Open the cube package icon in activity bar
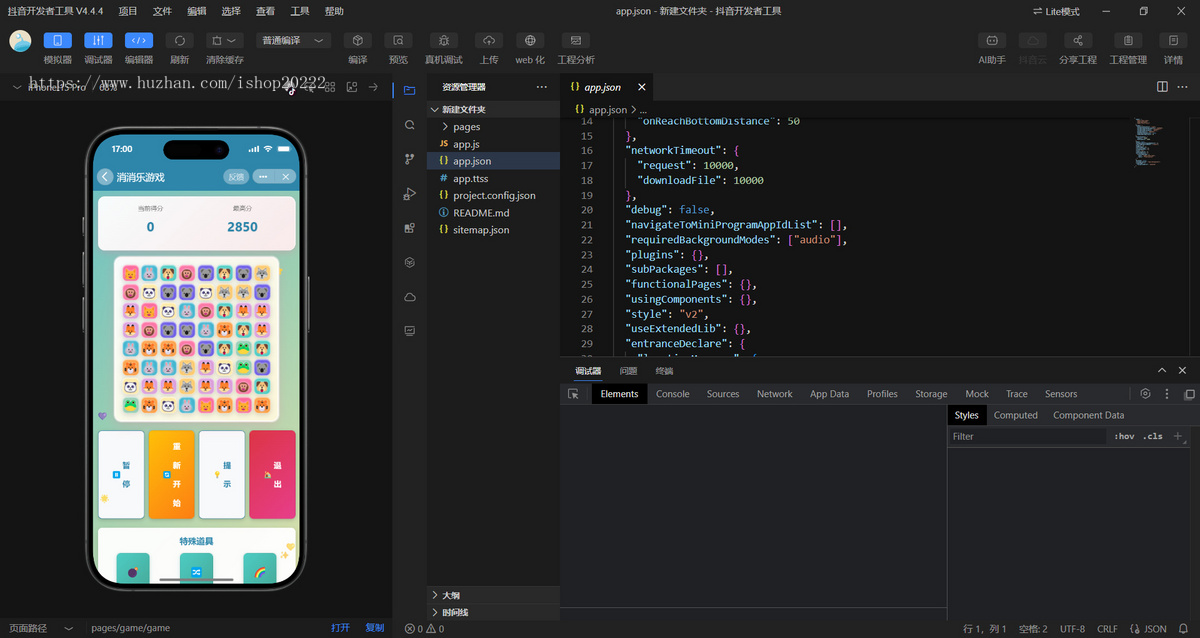The image size is (1200, 638). coord(409,262)
